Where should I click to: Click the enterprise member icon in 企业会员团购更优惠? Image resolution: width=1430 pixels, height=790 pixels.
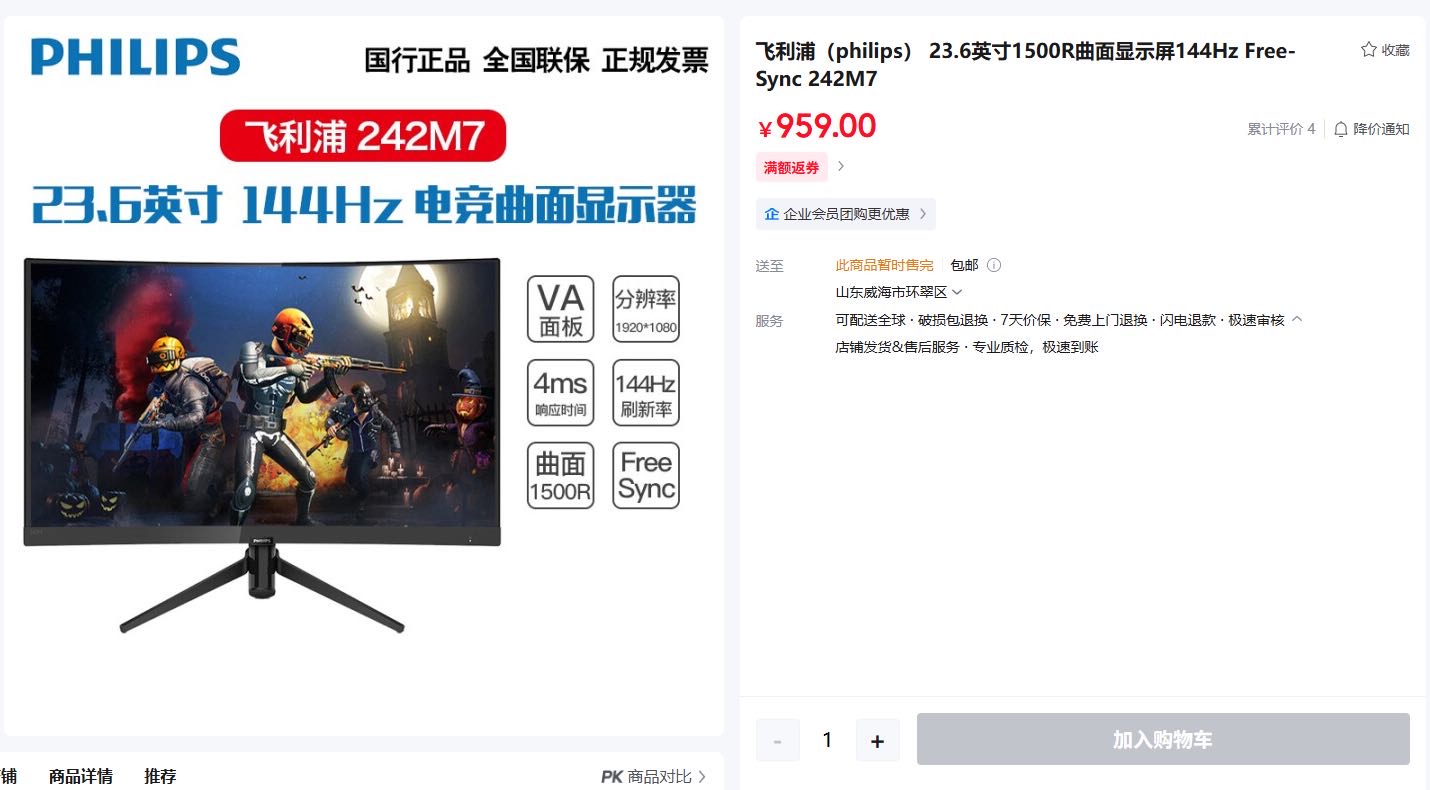pyautogui.click(x=771, y=214)
